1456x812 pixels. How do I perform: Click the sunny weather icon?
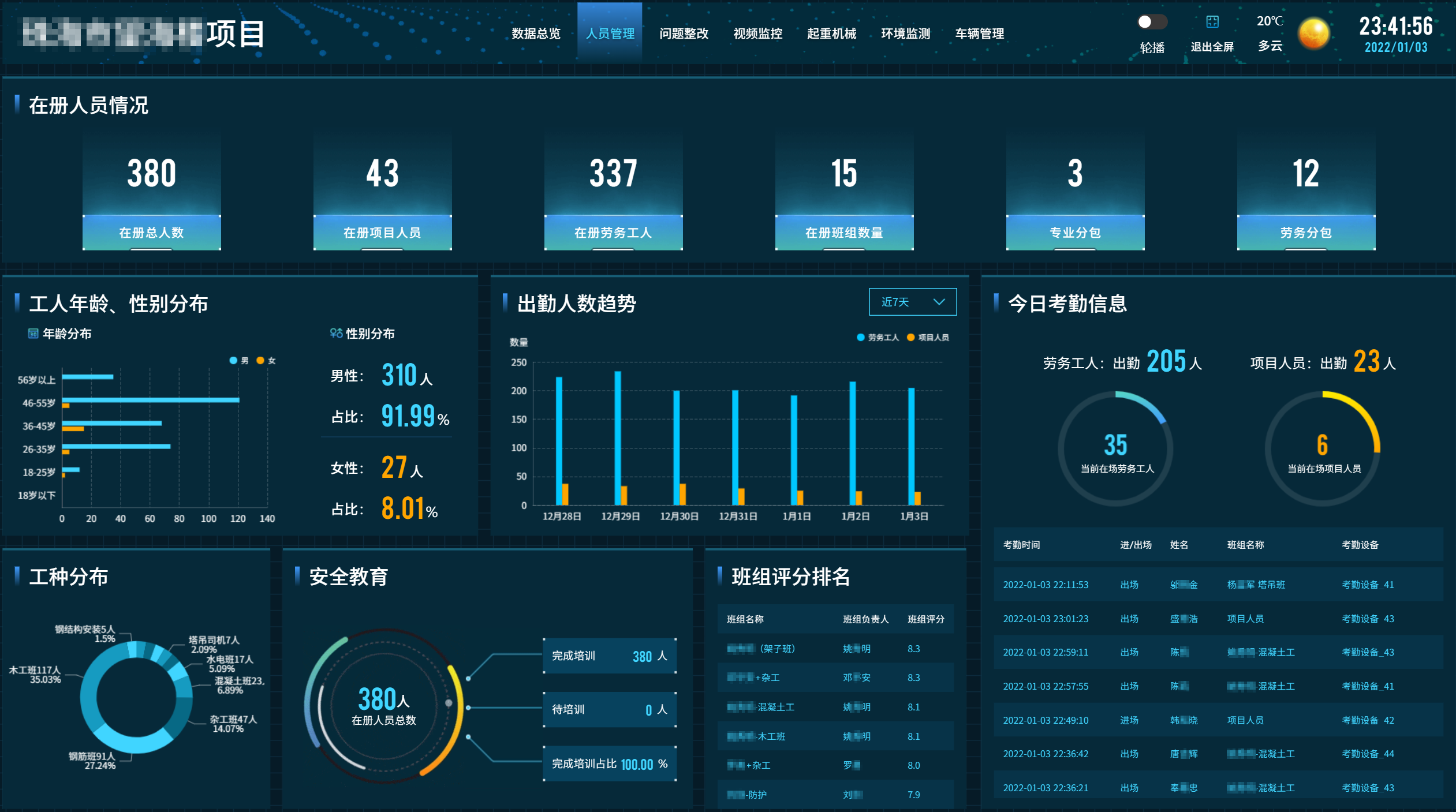click(x=1313, y=33)
